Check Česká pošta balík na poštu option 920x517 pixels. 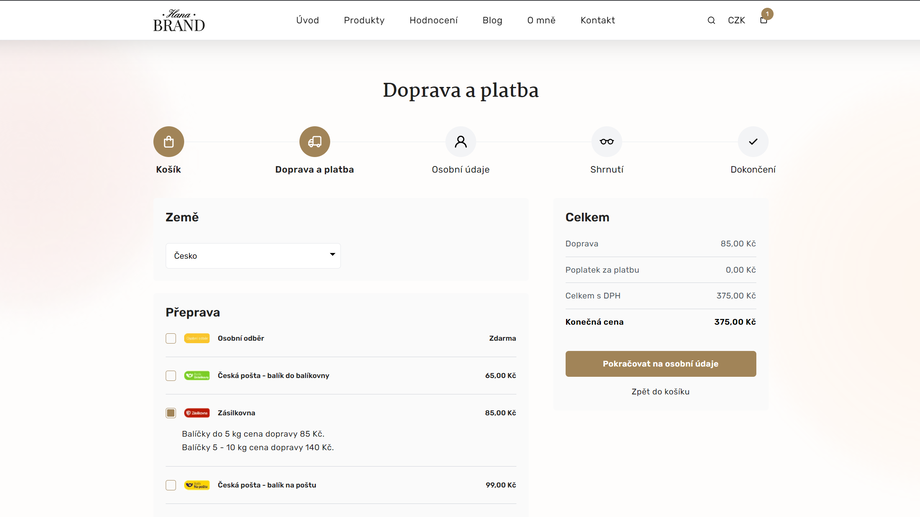pyautogui.click(x=171, y=485)
